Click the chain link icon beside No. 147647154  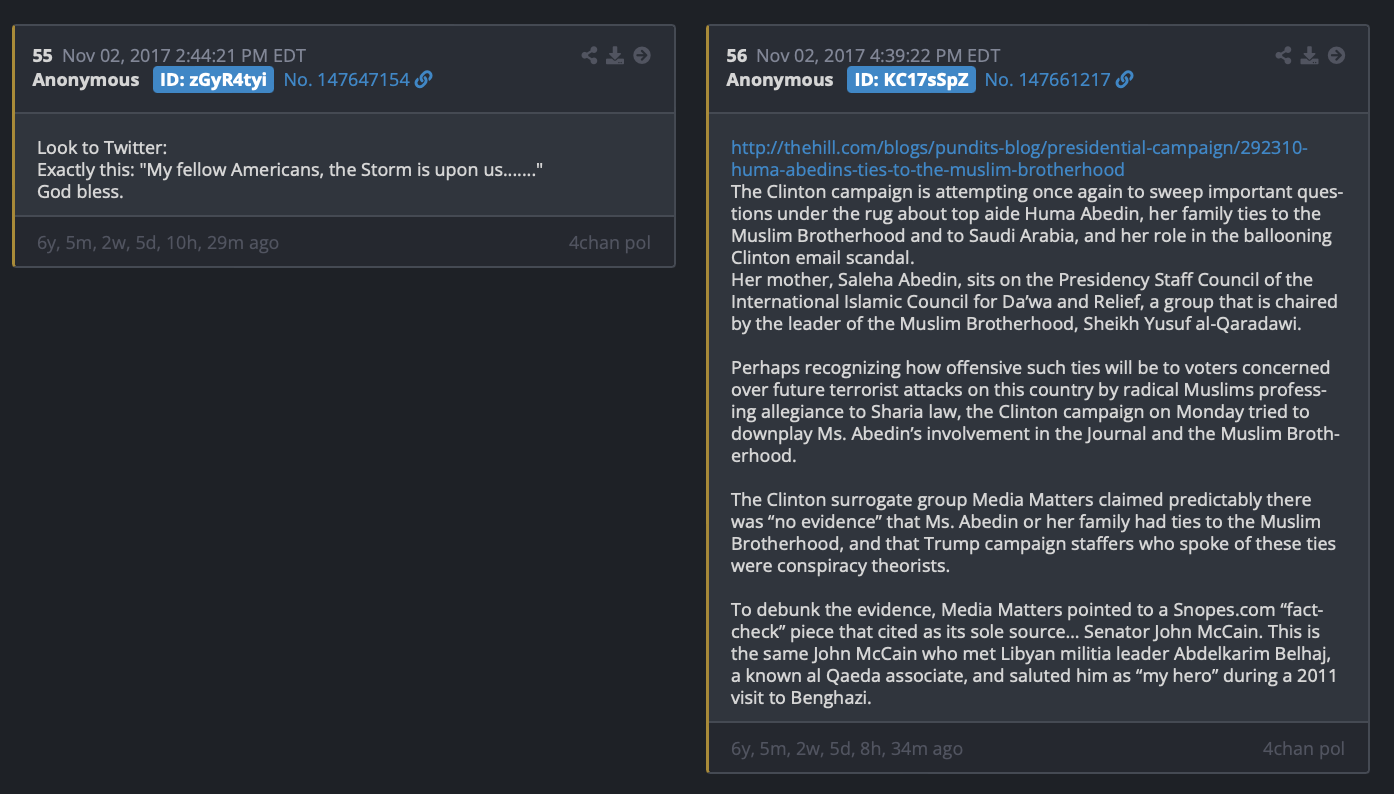[x=424, y=80]
